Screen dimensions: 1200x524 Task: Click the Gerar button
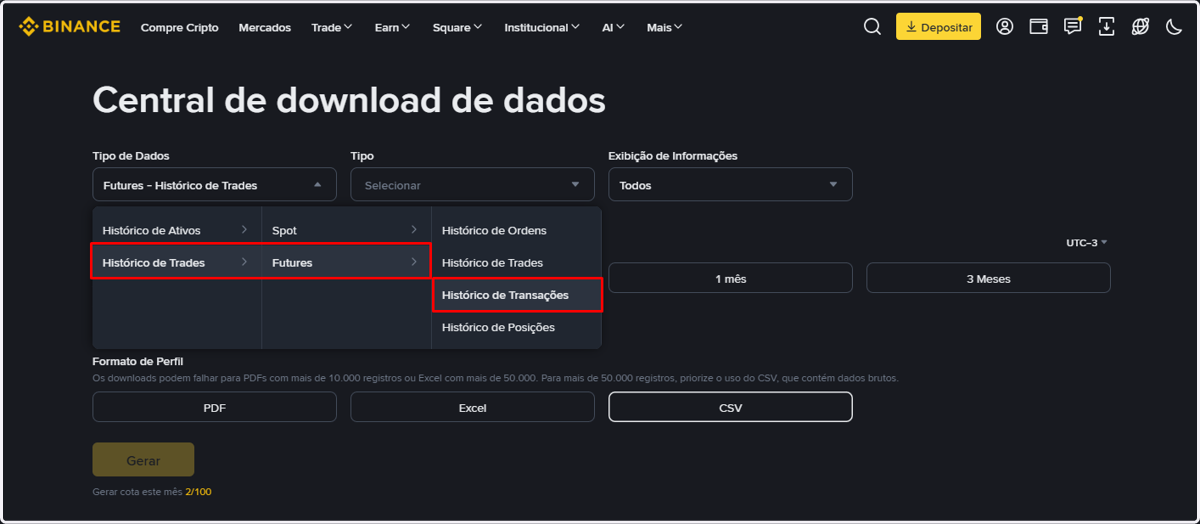coord(143,460)
